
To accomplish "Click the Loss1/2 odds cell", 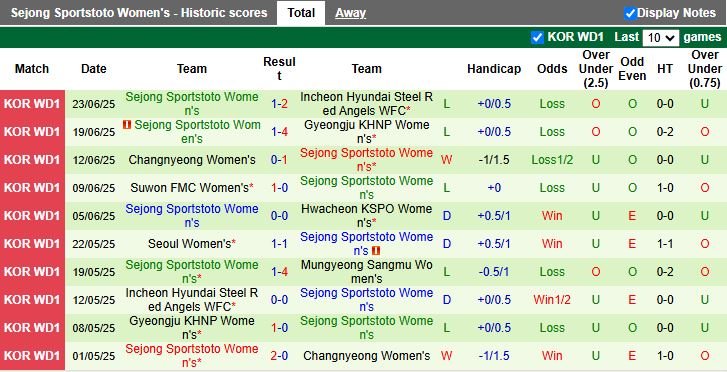I will tap(552, 160).
